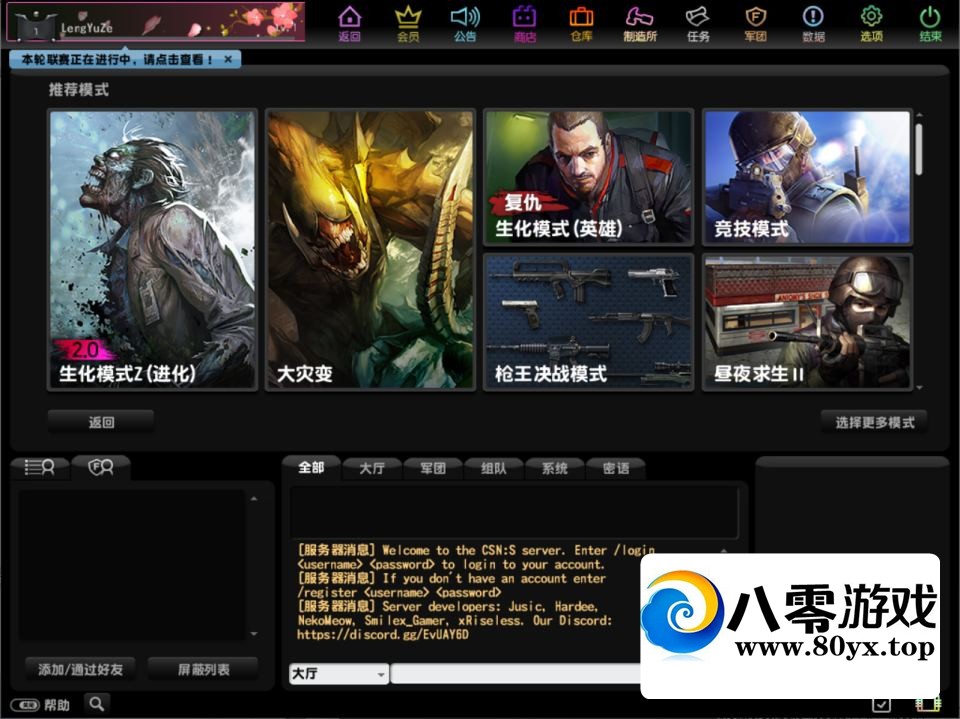Select the 大灾变 mode card
Screen dimensions: 960x719
(x=370, y=249)
